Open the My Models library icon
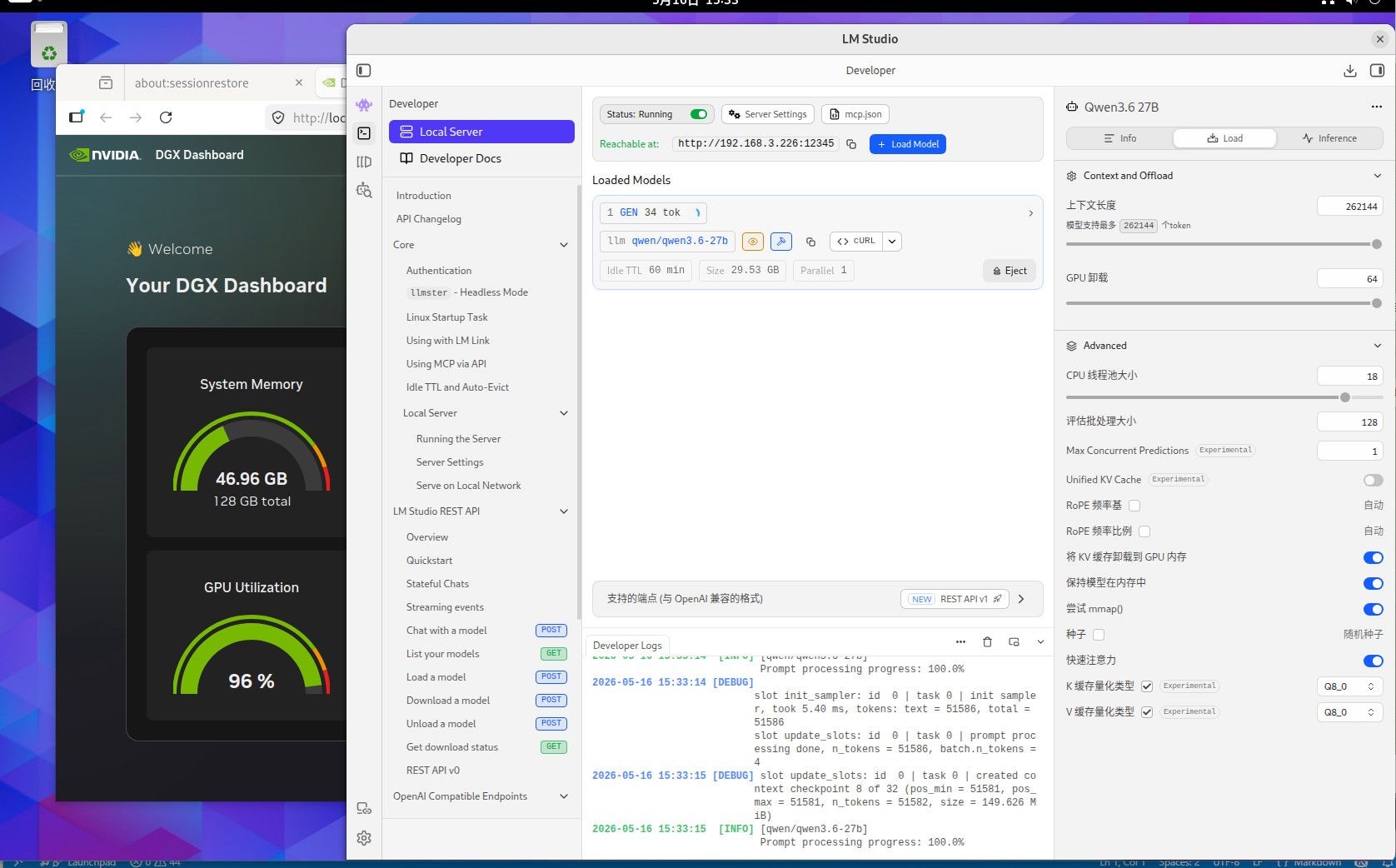This screenshot has width=1396, height=868. (364, 162)
